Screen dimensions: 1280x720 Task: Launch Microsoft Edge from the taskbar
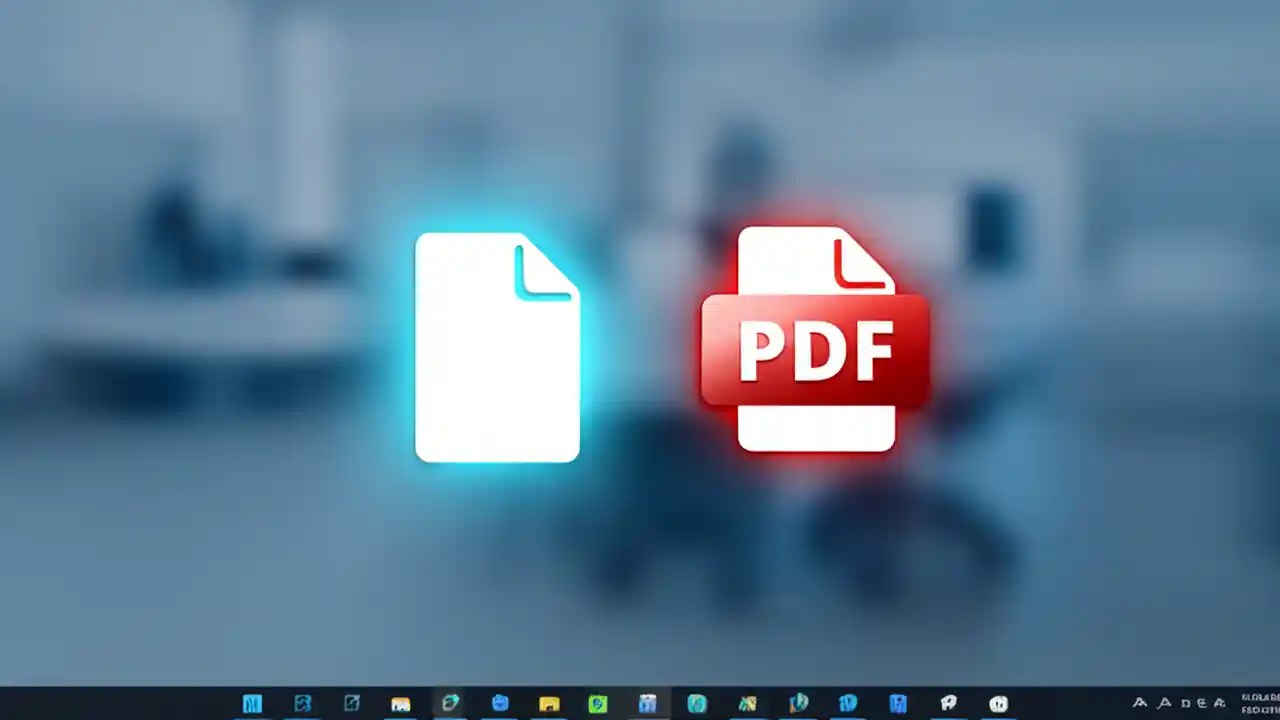(x=449, y=703)
